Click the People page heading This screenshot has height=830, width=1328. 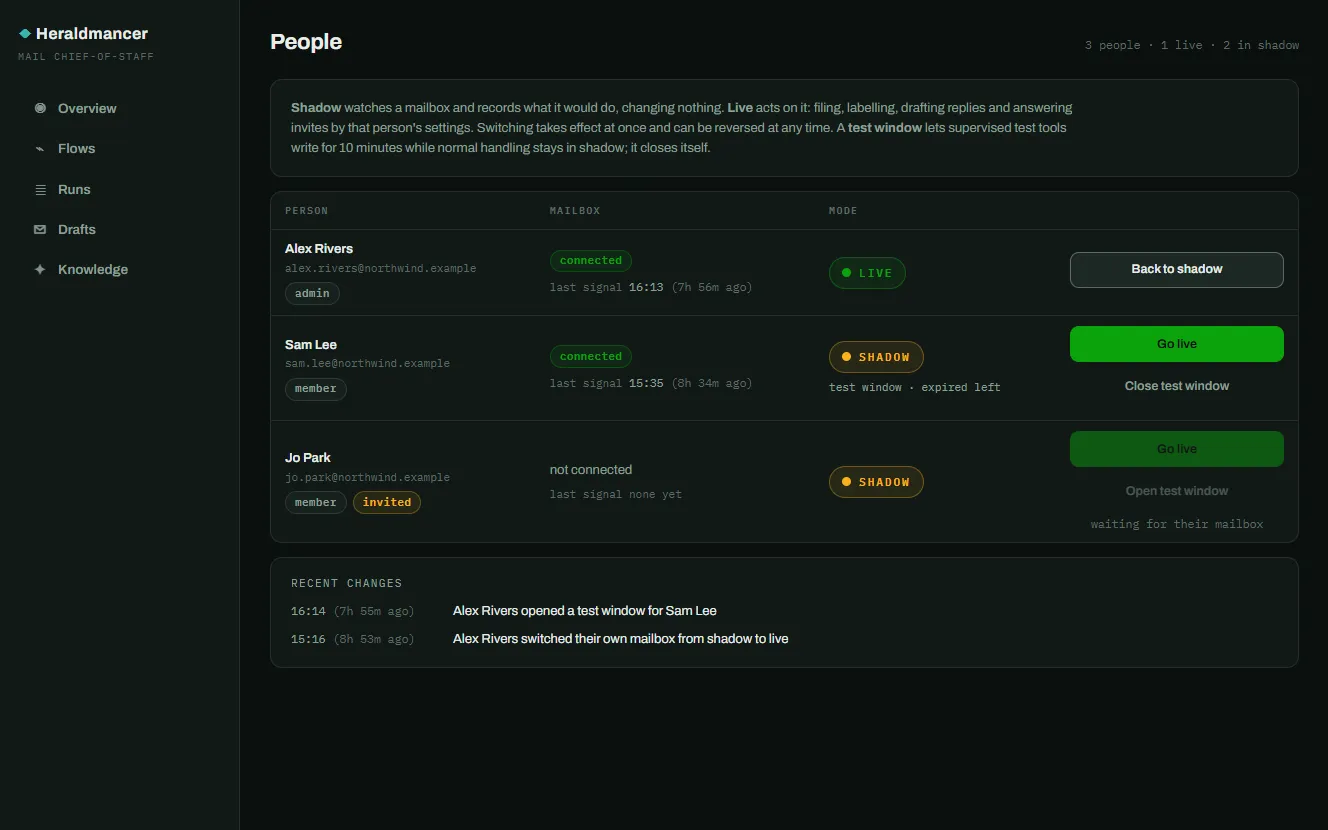306,42
